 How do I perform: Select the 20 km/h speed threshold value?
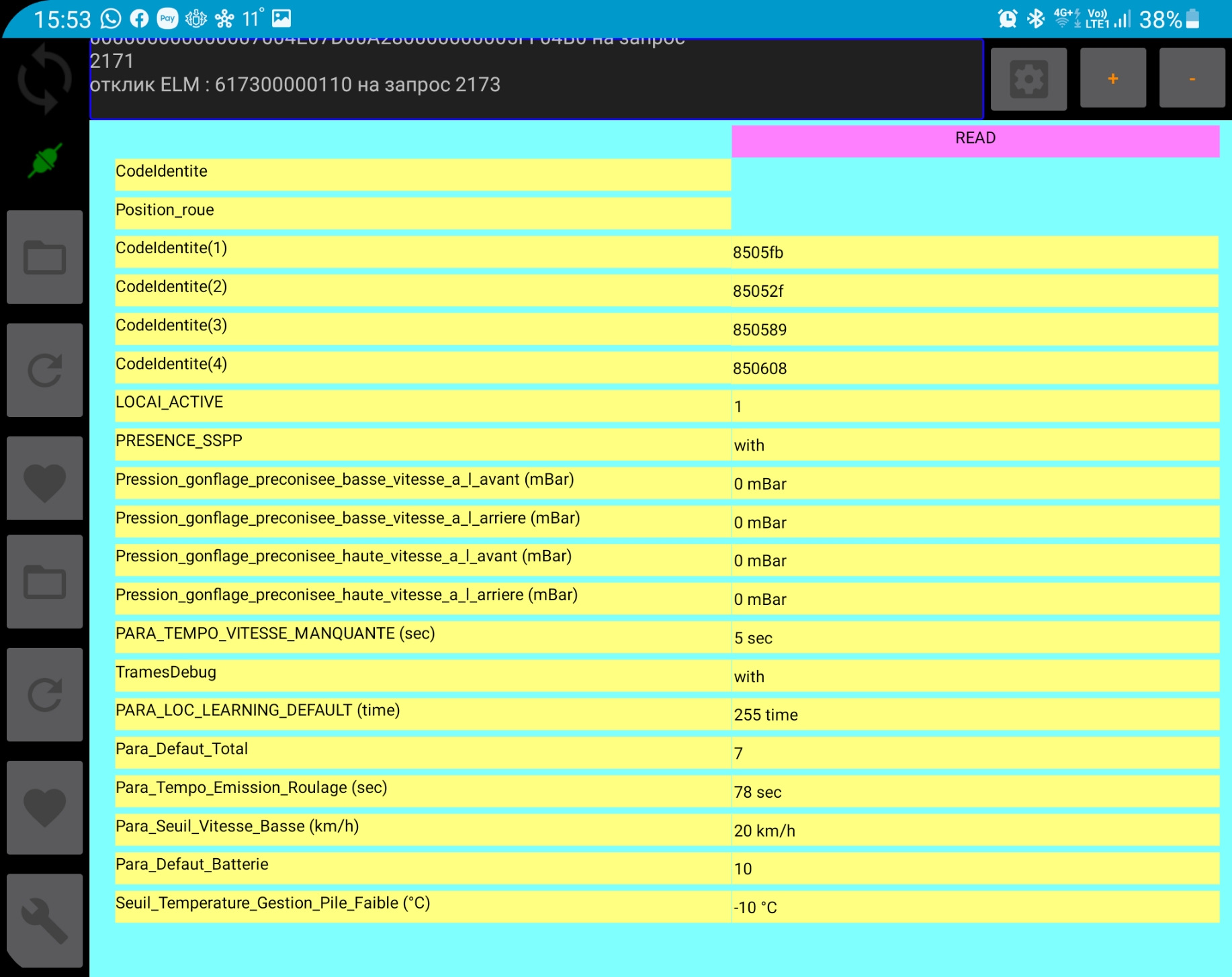coord(975,830)
